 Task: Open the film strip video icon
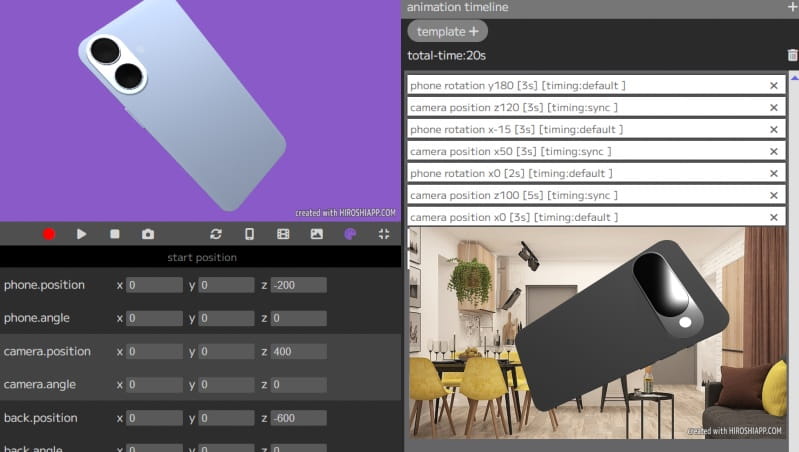tap(283, 234)
